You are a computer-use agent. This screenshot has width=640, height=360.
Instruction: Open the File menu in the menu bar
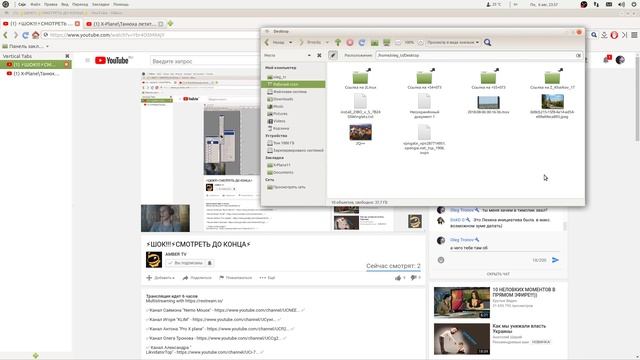coord(35,4)
